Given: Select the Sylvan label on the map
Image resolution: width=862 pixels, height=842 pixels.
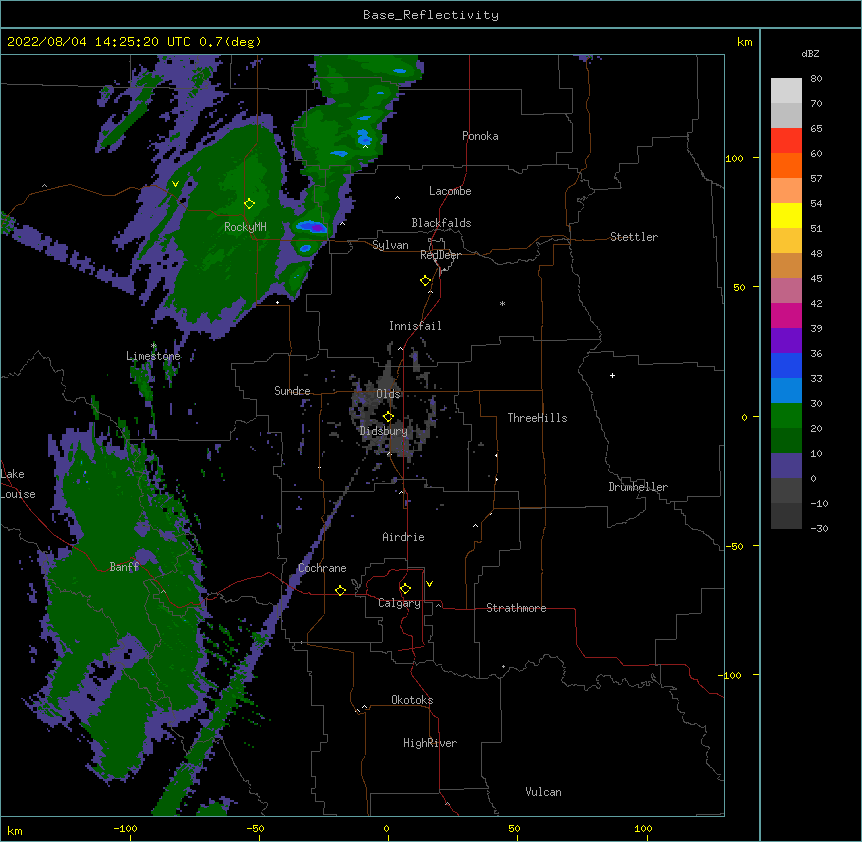Looking at the screenshot, I should pyautogui.click(x=390, y=245).
